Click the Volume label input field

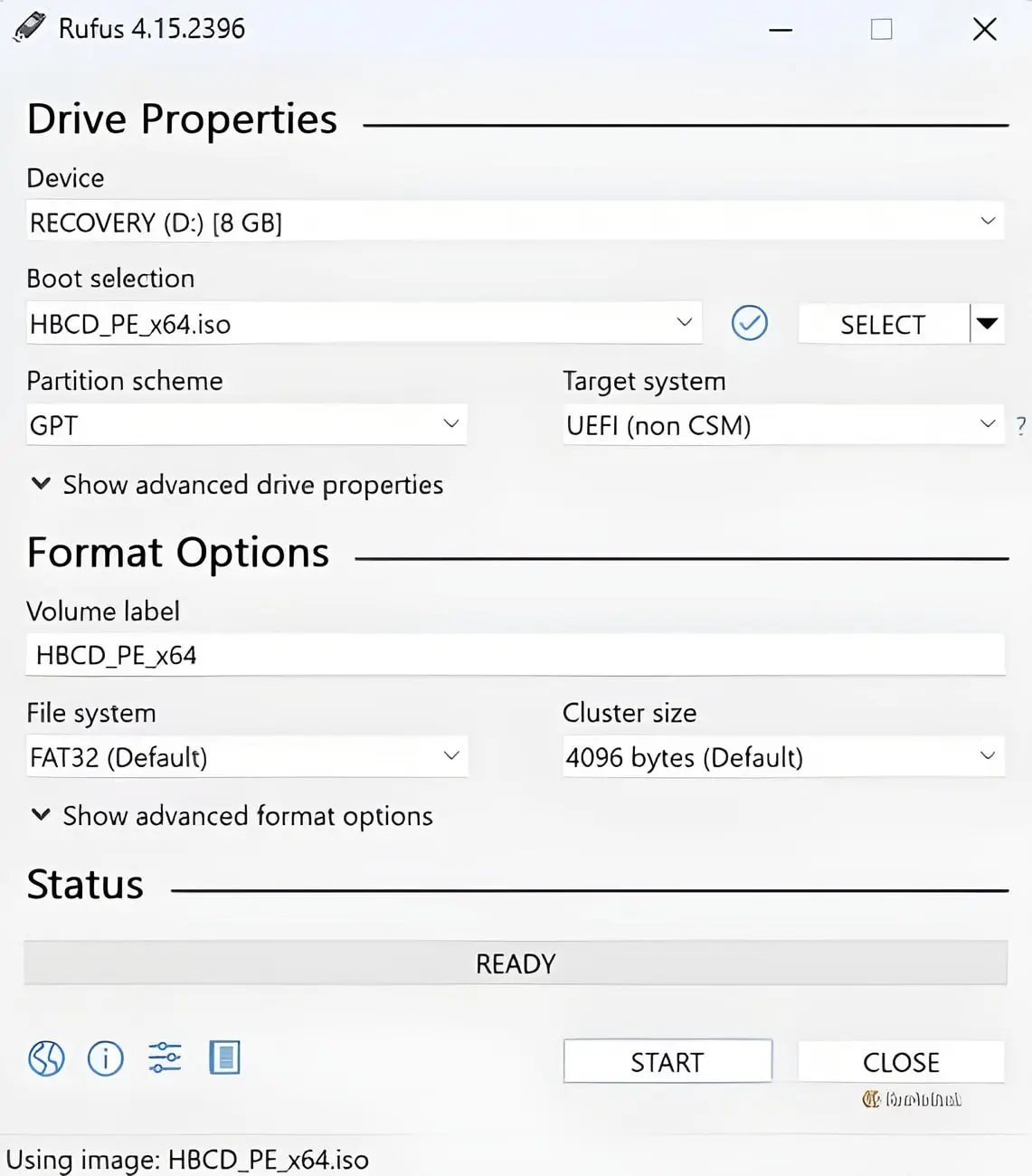click(x=515, y=655)
